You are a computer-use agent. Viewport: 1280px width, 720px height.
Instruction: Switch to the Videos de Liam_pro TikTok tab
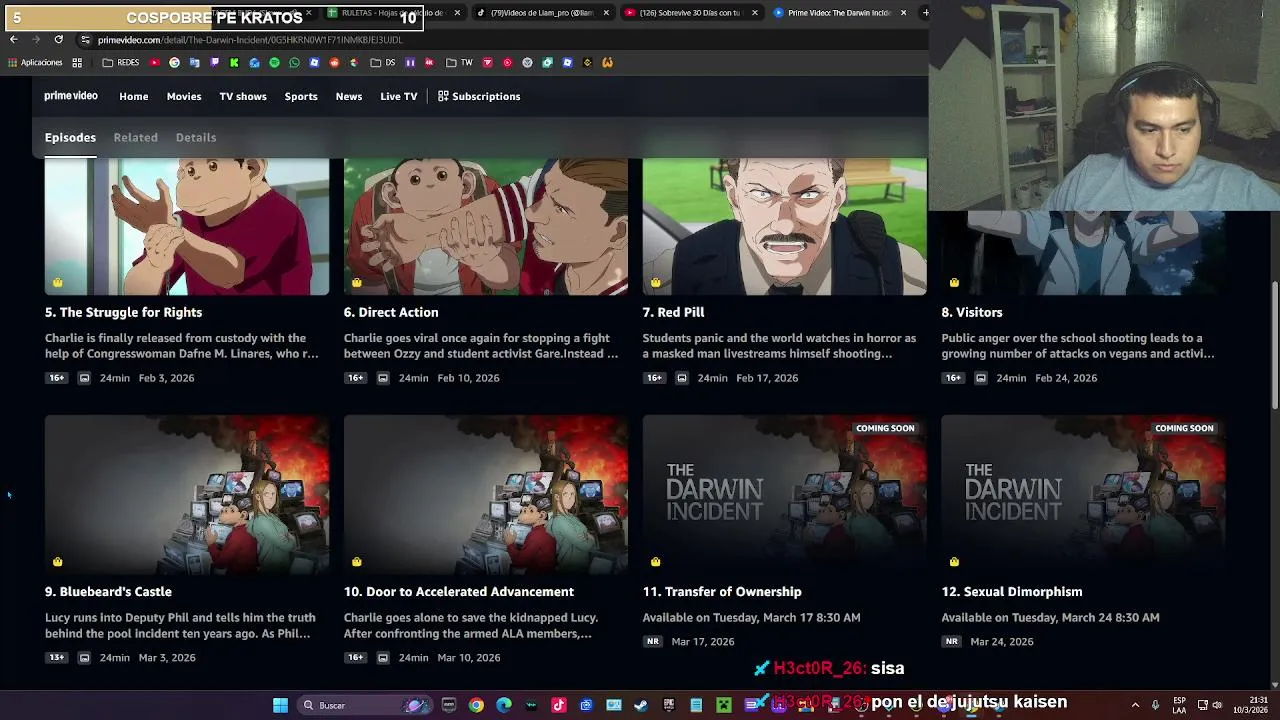tap(541, 13)
